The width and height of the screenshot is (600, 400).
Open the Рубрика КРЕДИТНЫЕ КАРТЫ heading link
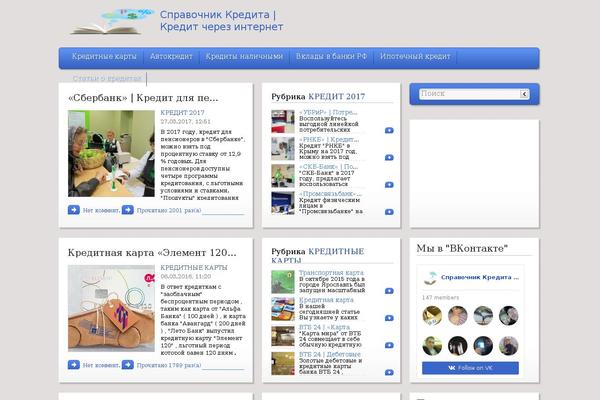pyautogui.click(x=318, y=256)
